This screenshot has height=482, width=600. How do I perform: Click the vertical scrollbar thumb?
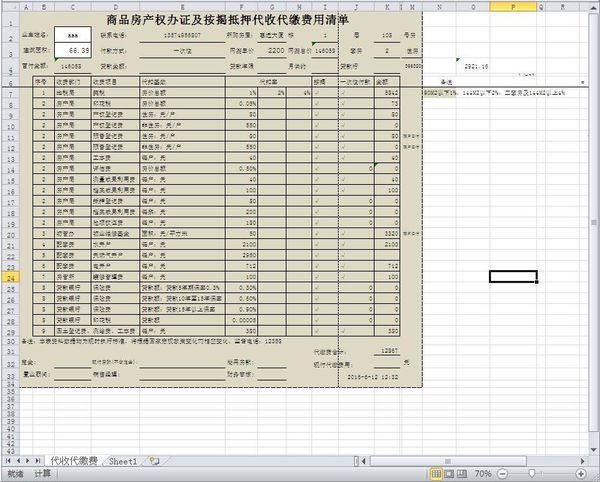(593, 222)
